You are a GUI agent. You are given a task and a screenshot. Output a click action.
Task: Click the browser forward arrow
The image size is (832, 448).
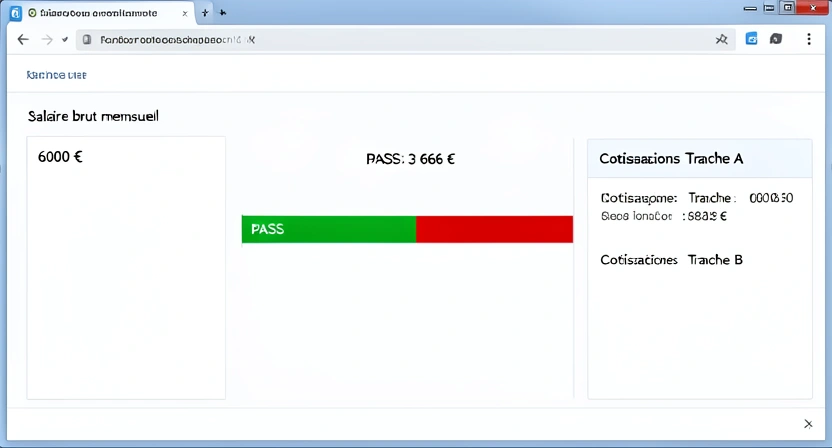(x=46, y=40)
